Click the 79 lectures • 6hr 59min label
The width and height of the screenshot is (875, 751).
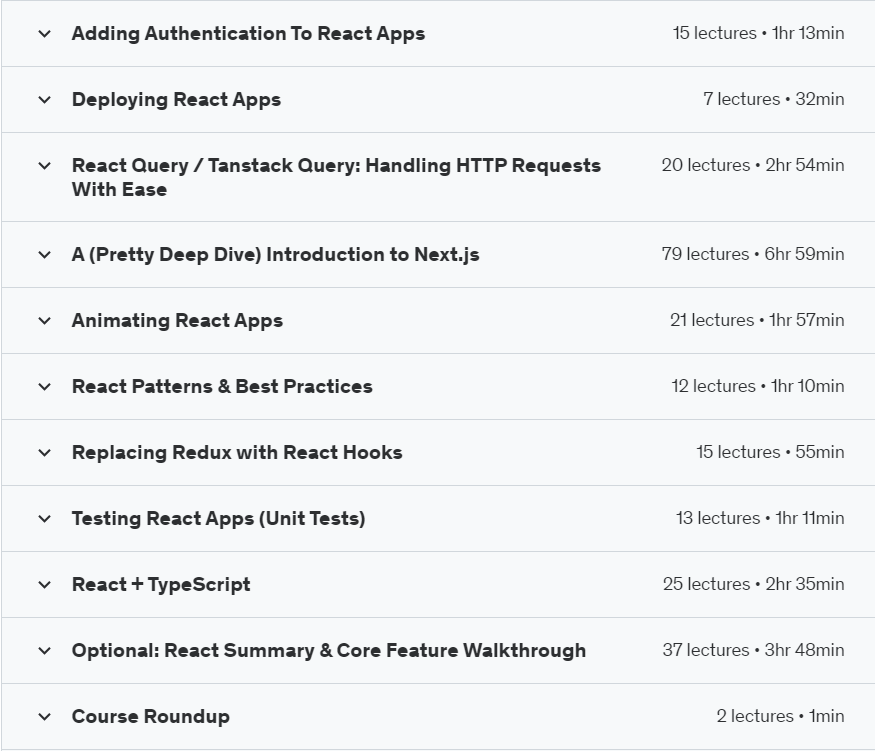click(x=752, y=255)
